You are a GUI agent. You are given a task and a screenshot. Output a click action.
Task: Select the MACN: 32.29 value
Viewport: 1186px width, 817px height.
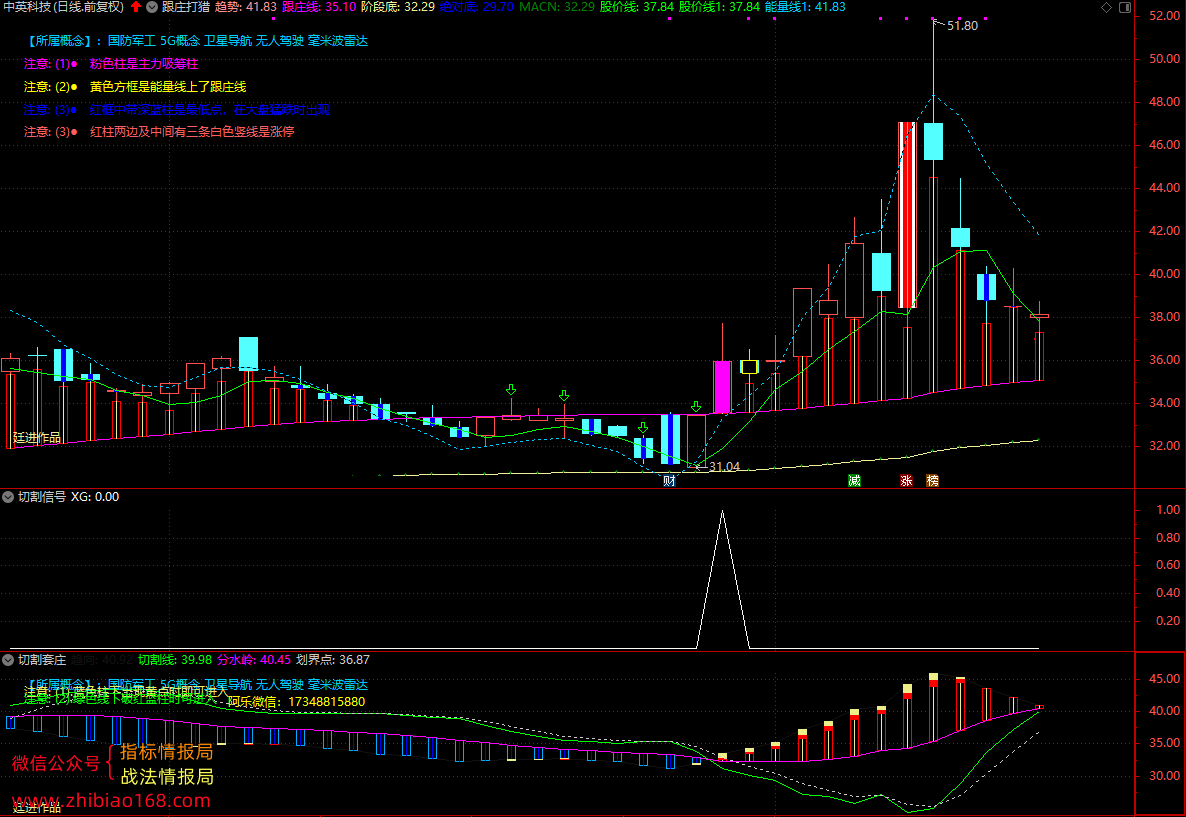557,7
